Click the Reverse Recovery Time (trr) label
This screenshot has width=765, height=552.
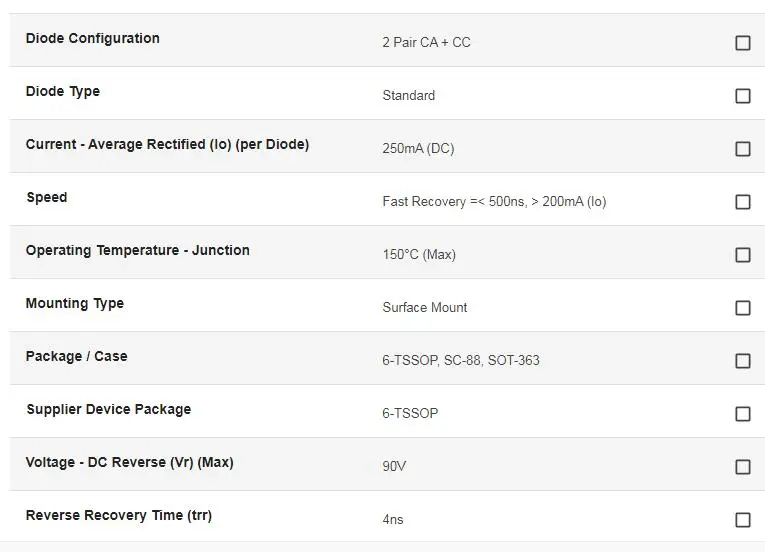tap(119, 515)
